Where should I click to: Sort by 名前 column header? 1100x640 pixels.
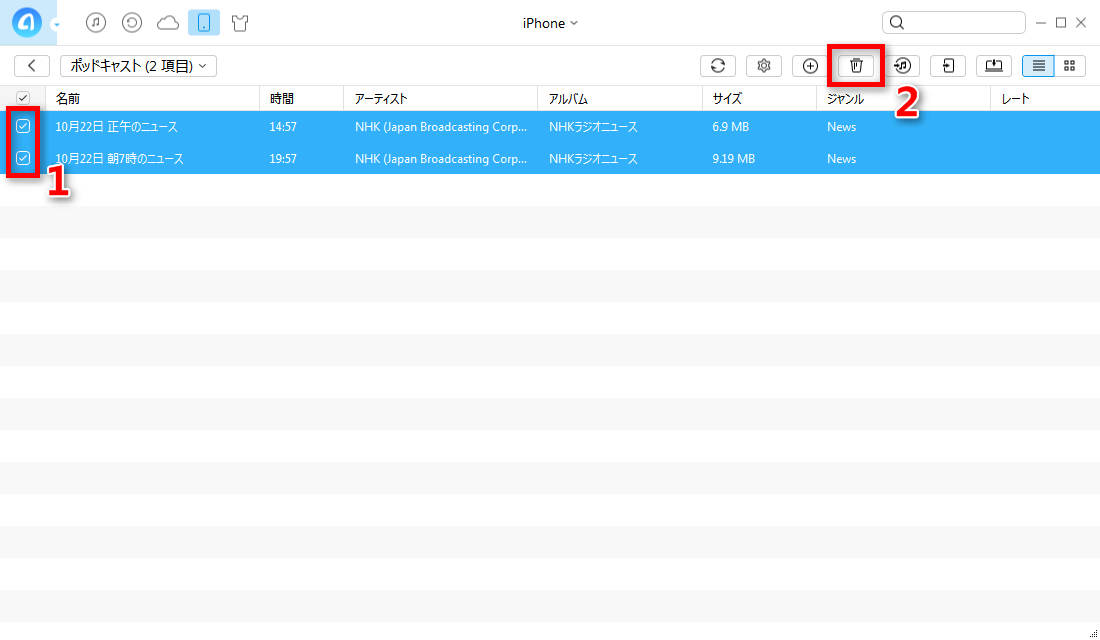click(x=152, y=98)
